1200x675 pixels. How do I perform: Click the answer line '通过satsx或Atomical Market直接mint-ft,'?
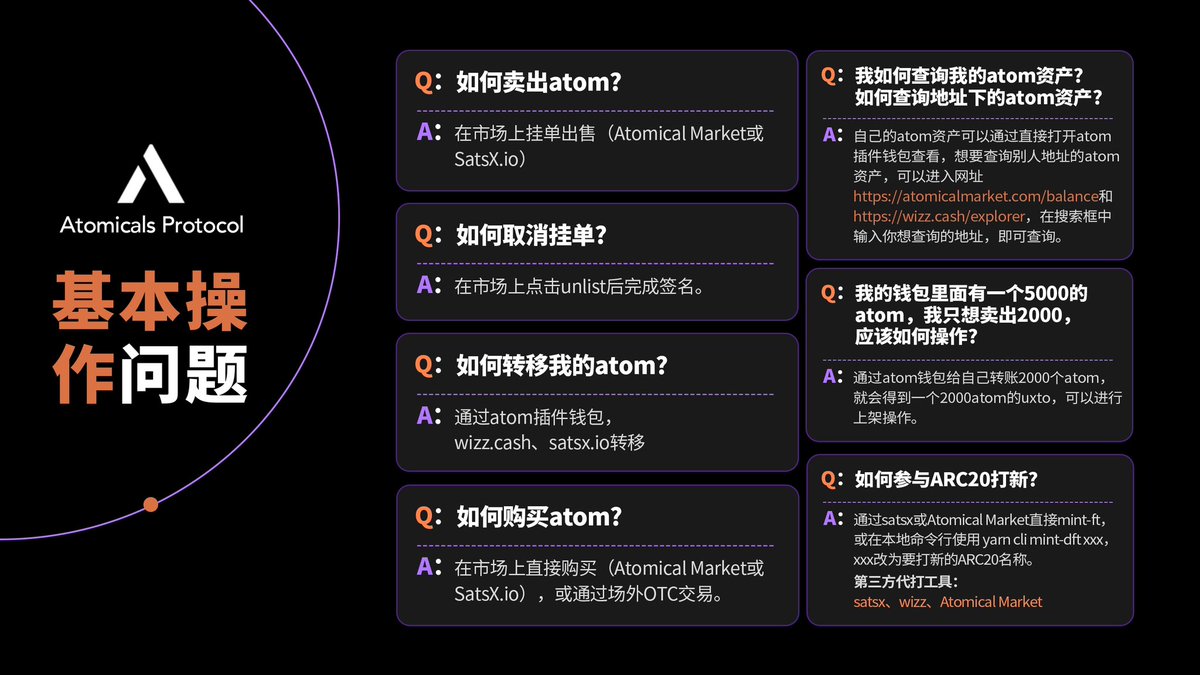point(979,520)
